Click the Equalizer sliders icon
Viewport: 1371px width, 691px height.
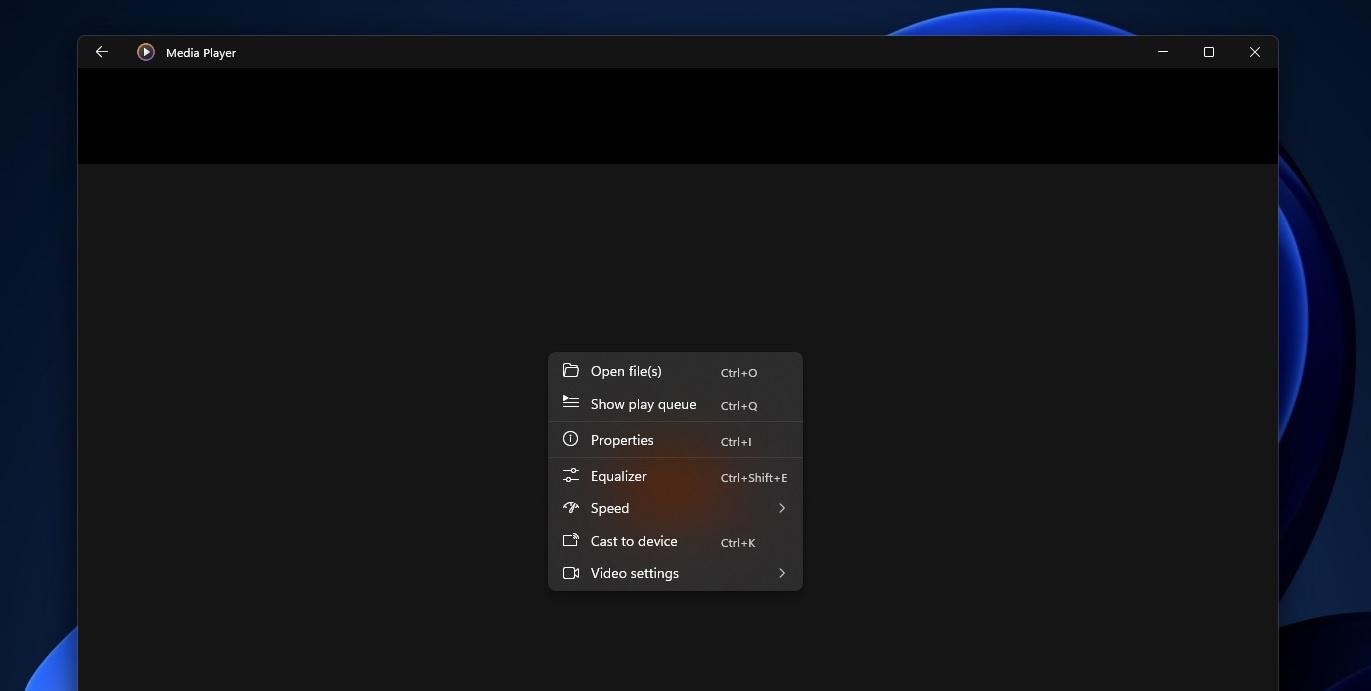coord(571,476)
